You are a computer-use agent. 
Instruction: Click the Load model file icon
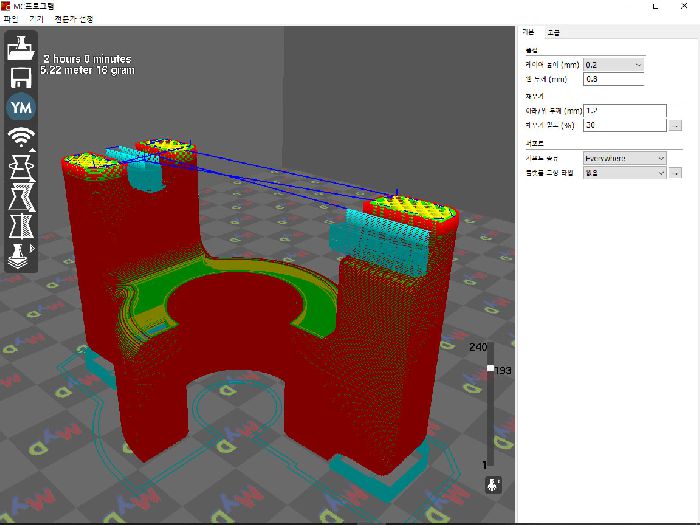[21, 48]
